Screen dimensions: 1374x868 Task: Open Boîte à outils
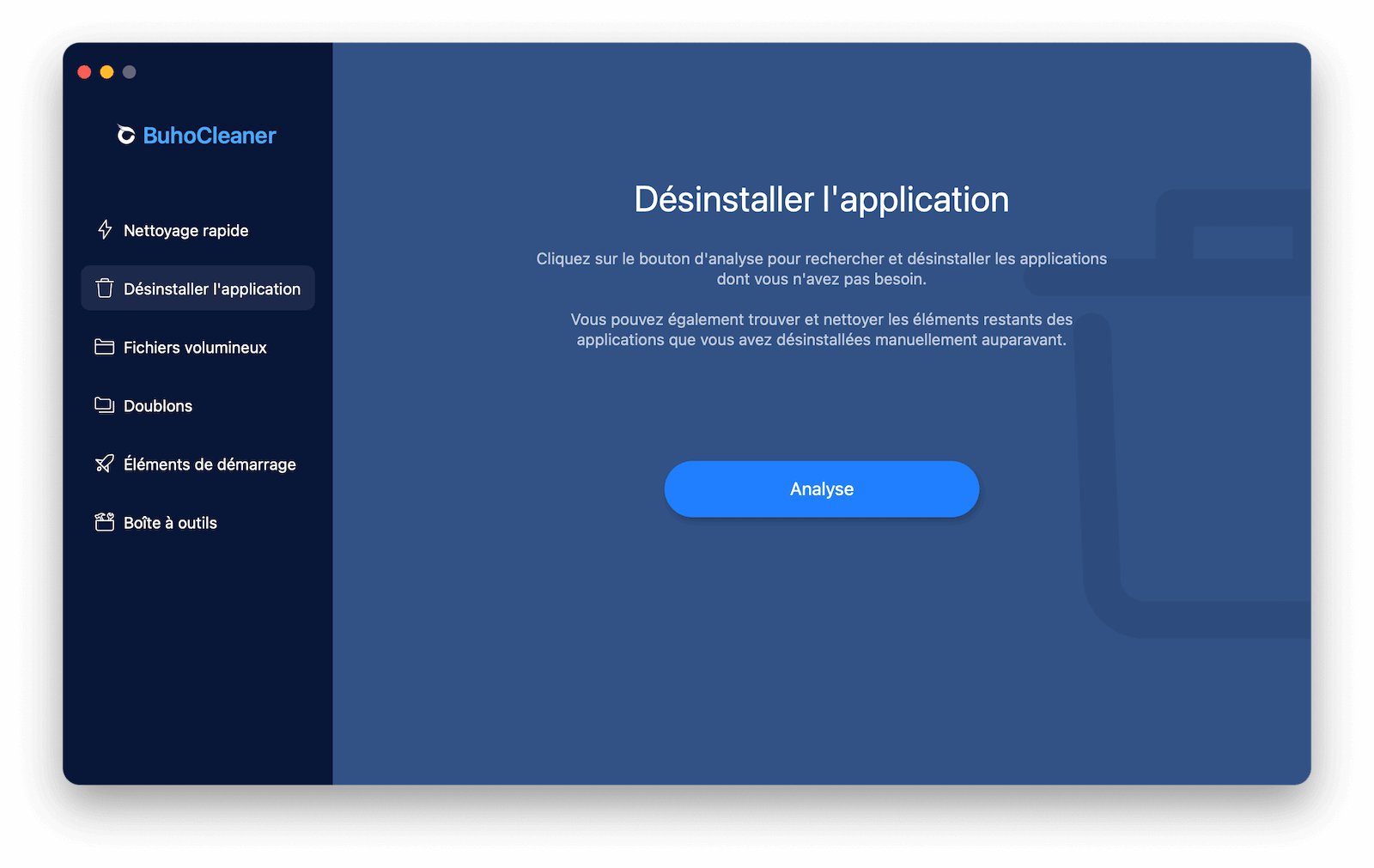coord(198,522)
